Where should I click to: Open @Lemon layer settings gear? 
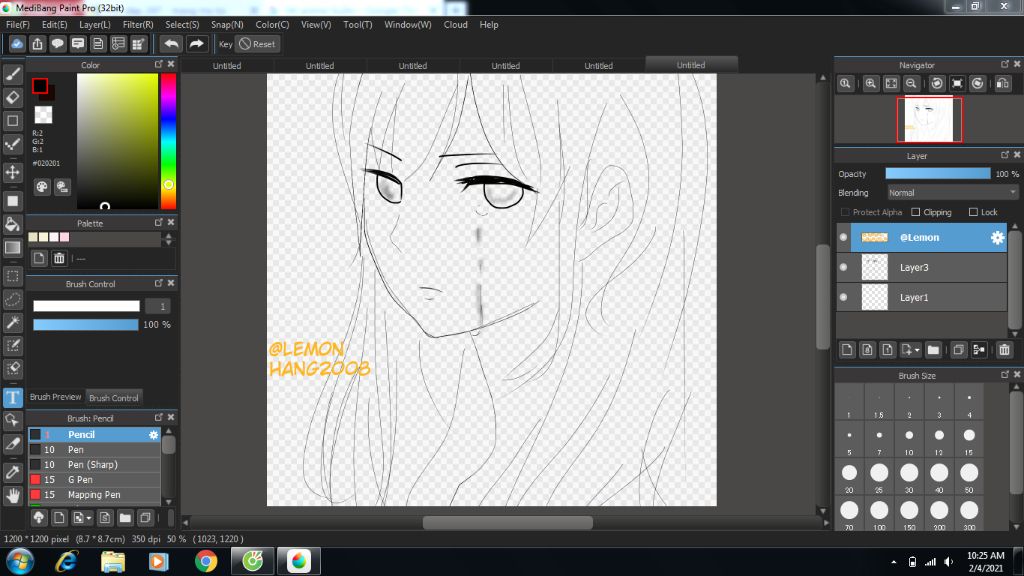997,238
